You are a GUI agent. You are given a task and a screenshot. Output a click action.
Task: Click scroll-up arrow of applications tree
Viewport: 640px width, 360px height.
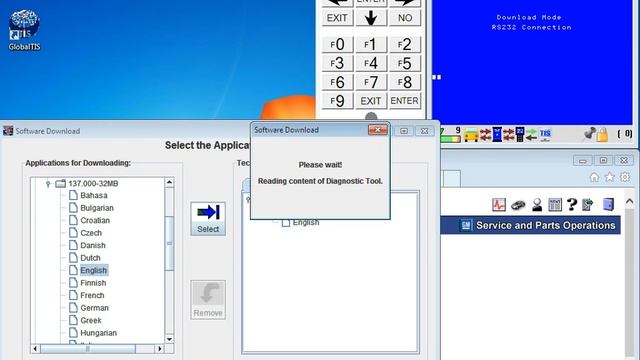169,182
